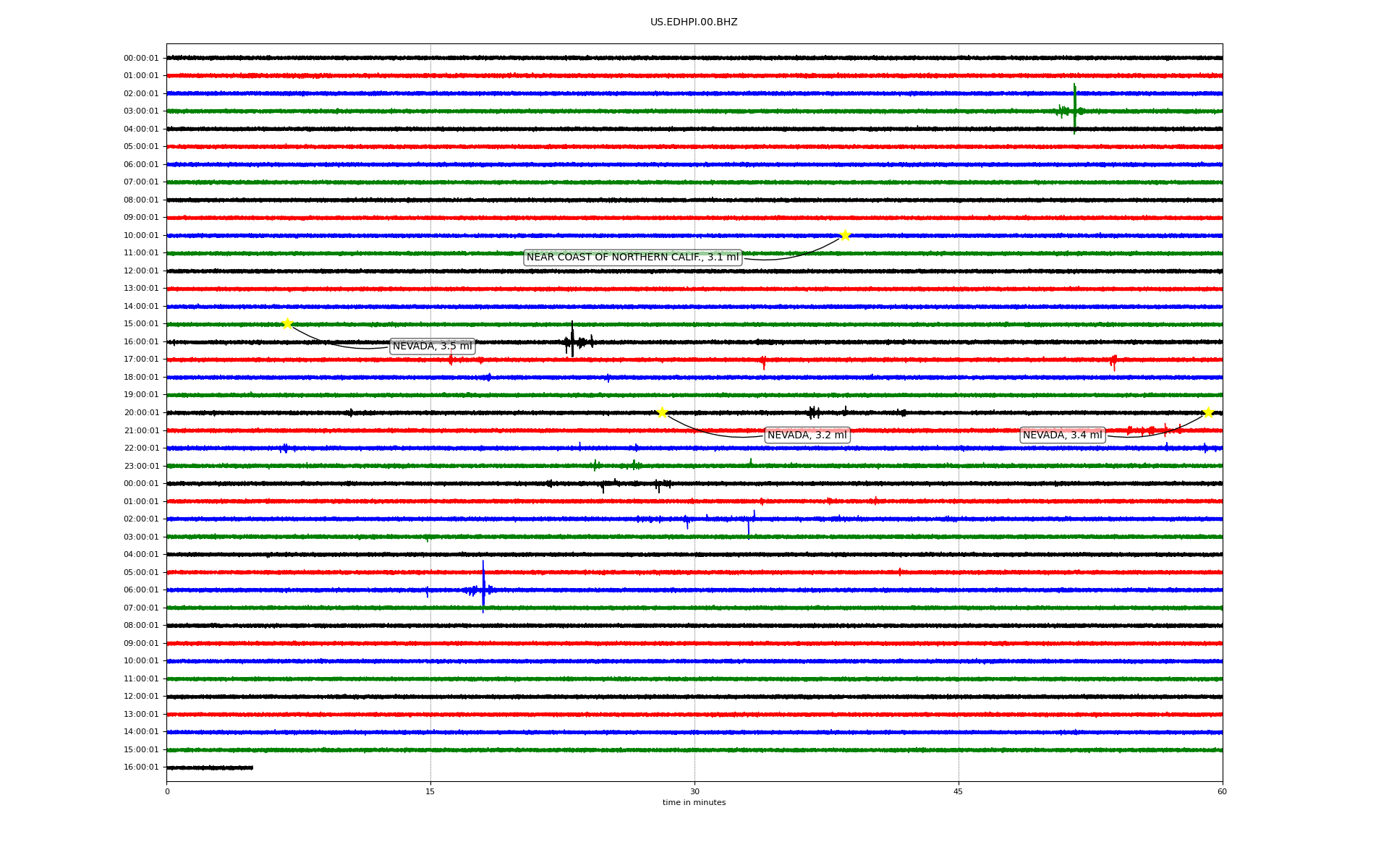Click the yellow star on the 10:00:01 trace
The height and width of the screenshot is (868, 1389).
point(844,235)
